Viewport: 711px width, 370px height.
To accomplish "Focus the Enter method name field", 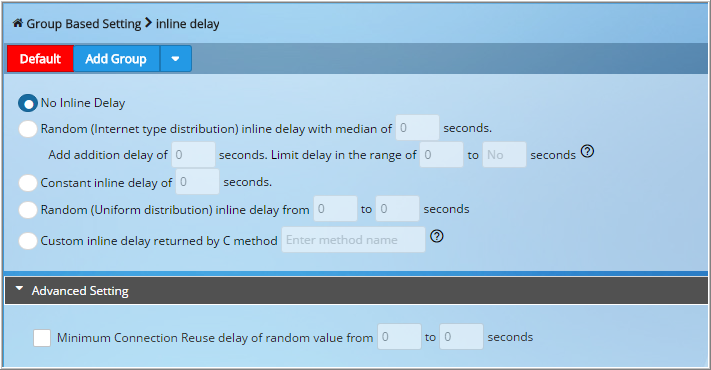I will pos(353,239).
